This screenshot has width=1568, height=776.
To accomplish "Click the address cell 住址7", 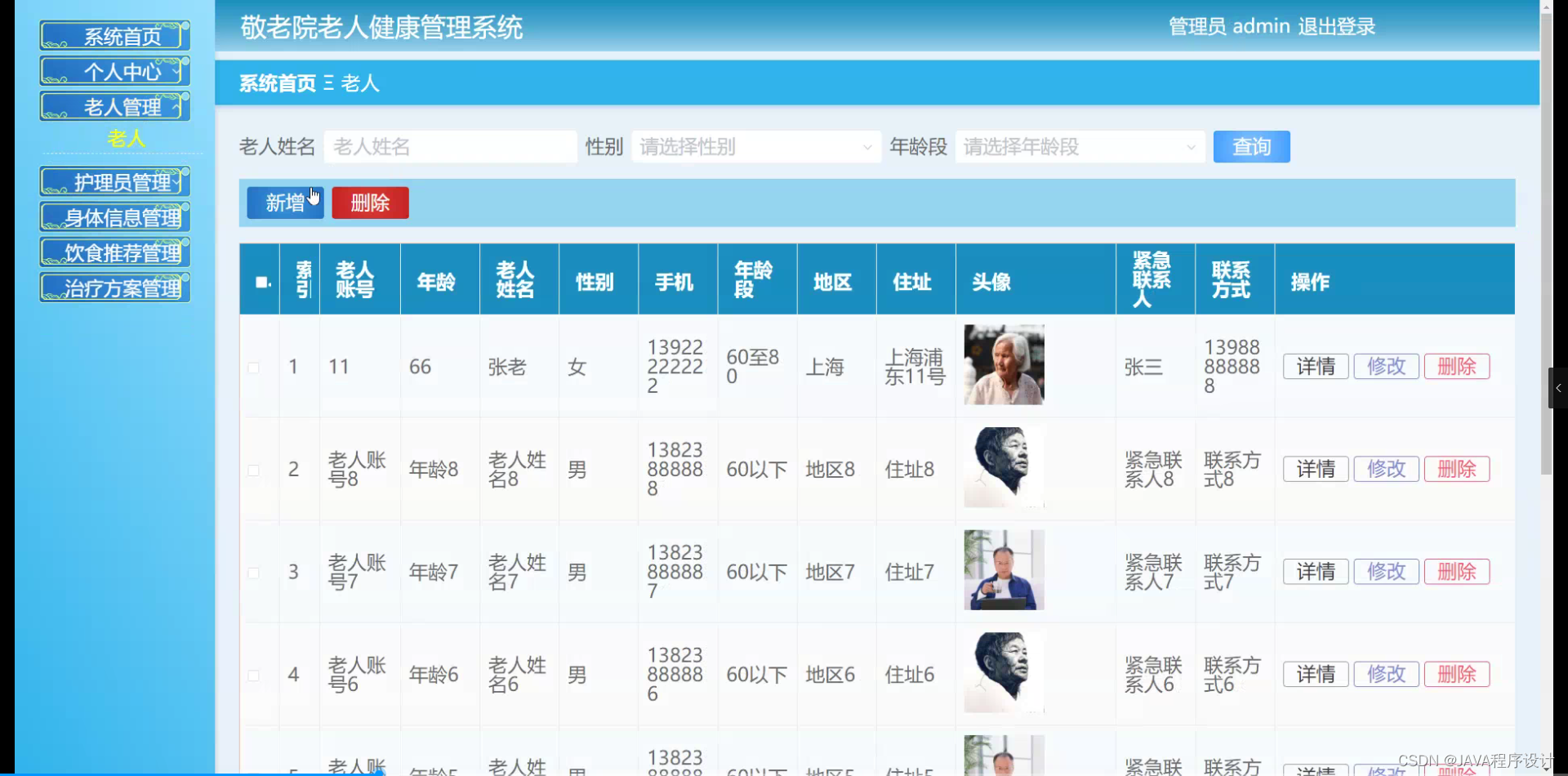I will point(910,573).
